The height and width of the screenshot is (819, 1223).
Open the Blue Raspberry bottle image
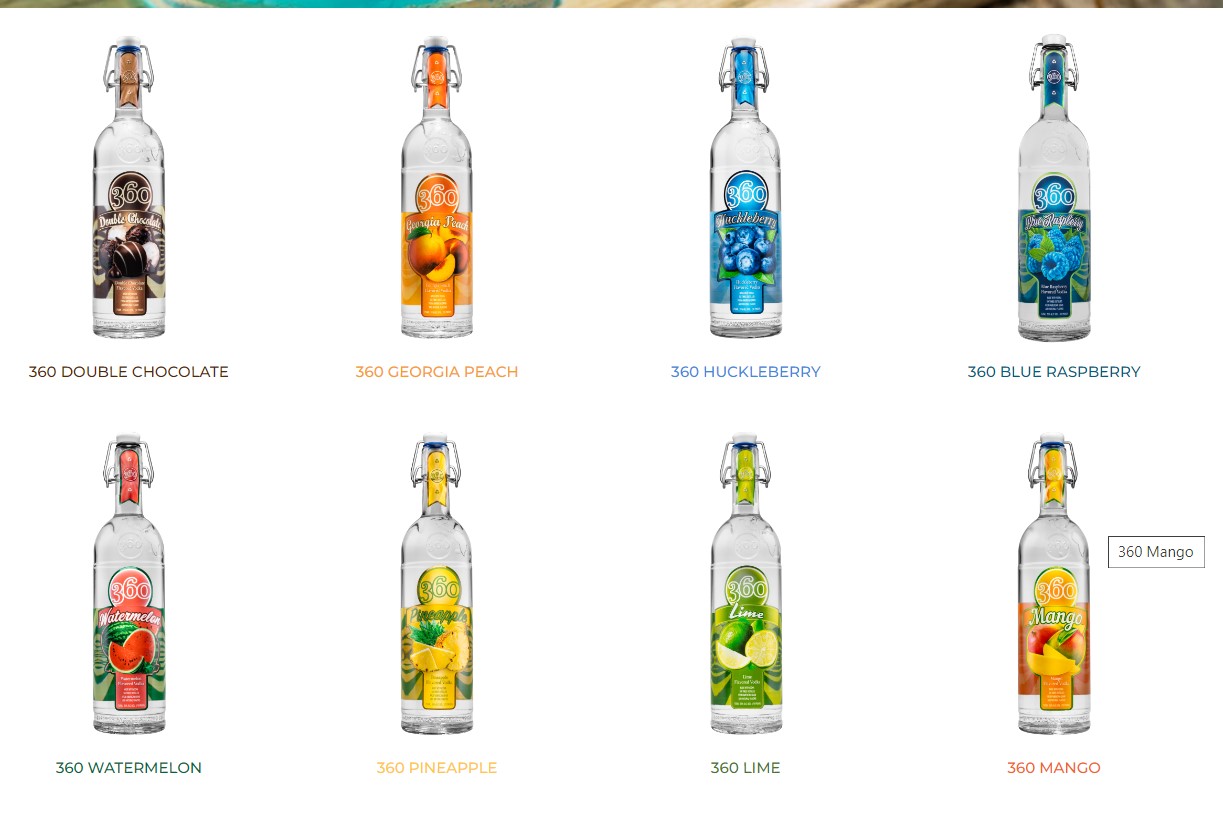click(1054, 188)
